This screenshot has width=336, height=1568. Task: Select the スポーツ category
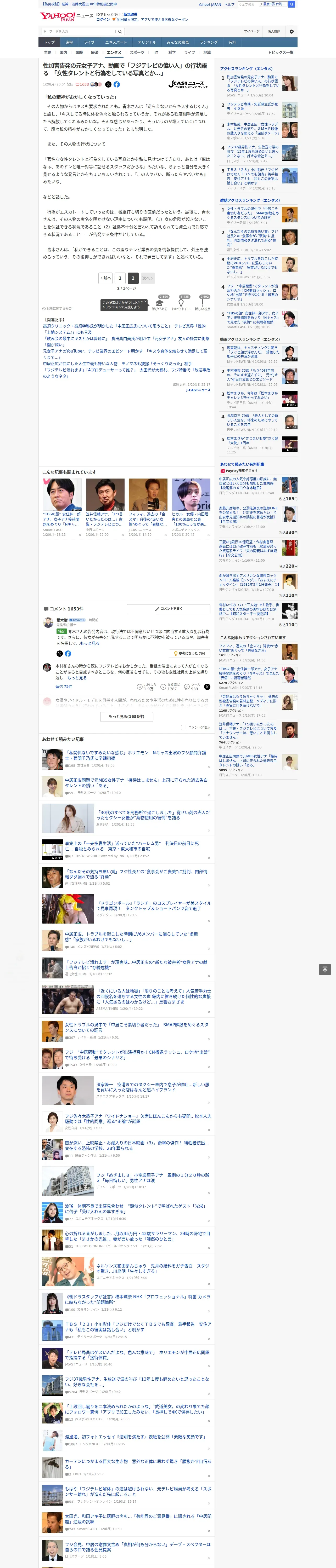(137, 52)
